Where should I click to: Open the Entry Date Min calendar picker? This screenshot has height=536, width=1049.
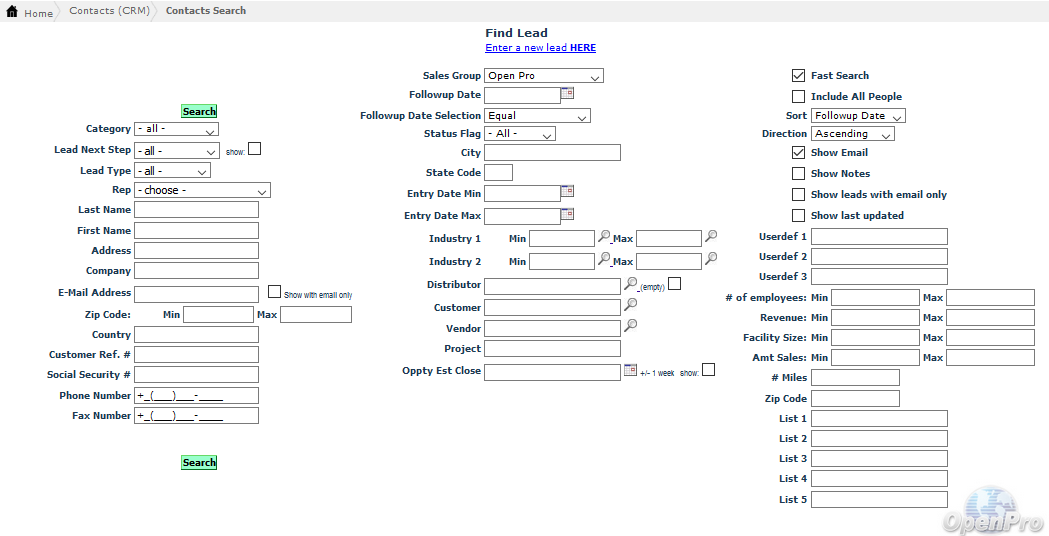pyautogui.click(x=567, y=192)
